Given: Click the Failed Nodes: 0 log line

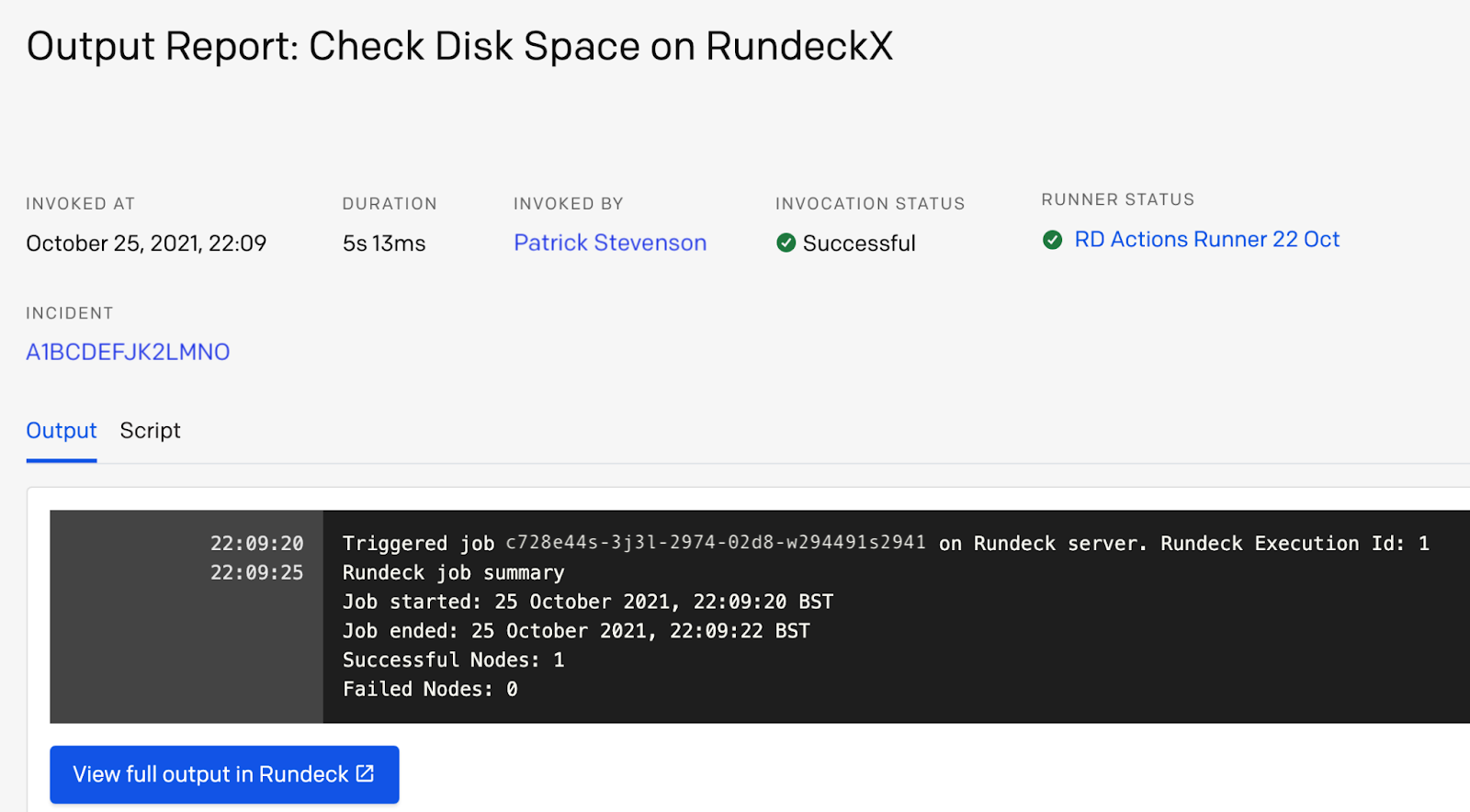Looking at the screenshot, I should click(x=430, y=689).
